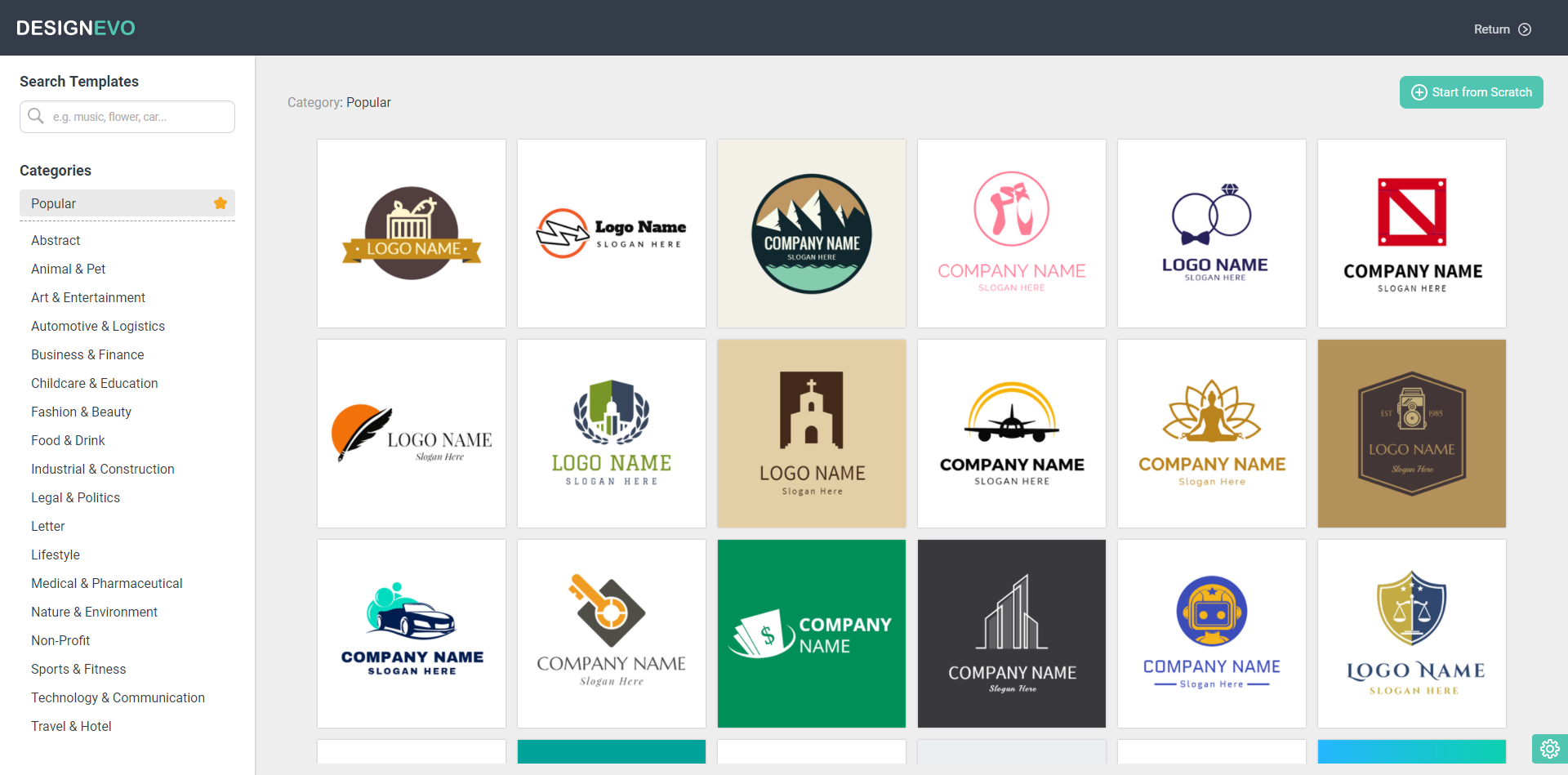The image size is (1568, 775).
Task: Click the plus icon on Start from Scratch
Action: (x=1419, y=92)
